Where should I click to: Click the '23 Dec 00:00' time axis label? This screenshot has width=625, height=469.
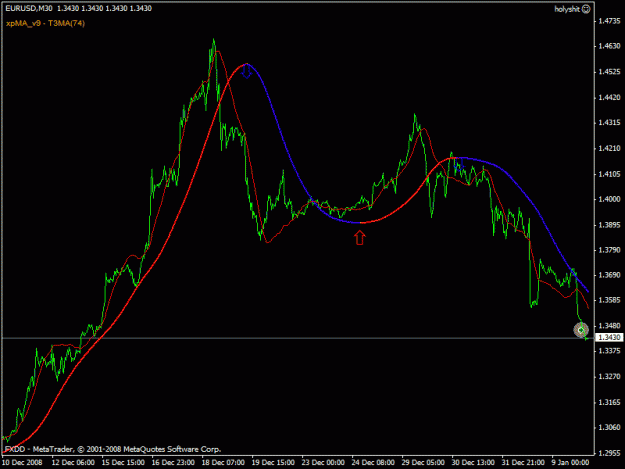click(323, 463)
